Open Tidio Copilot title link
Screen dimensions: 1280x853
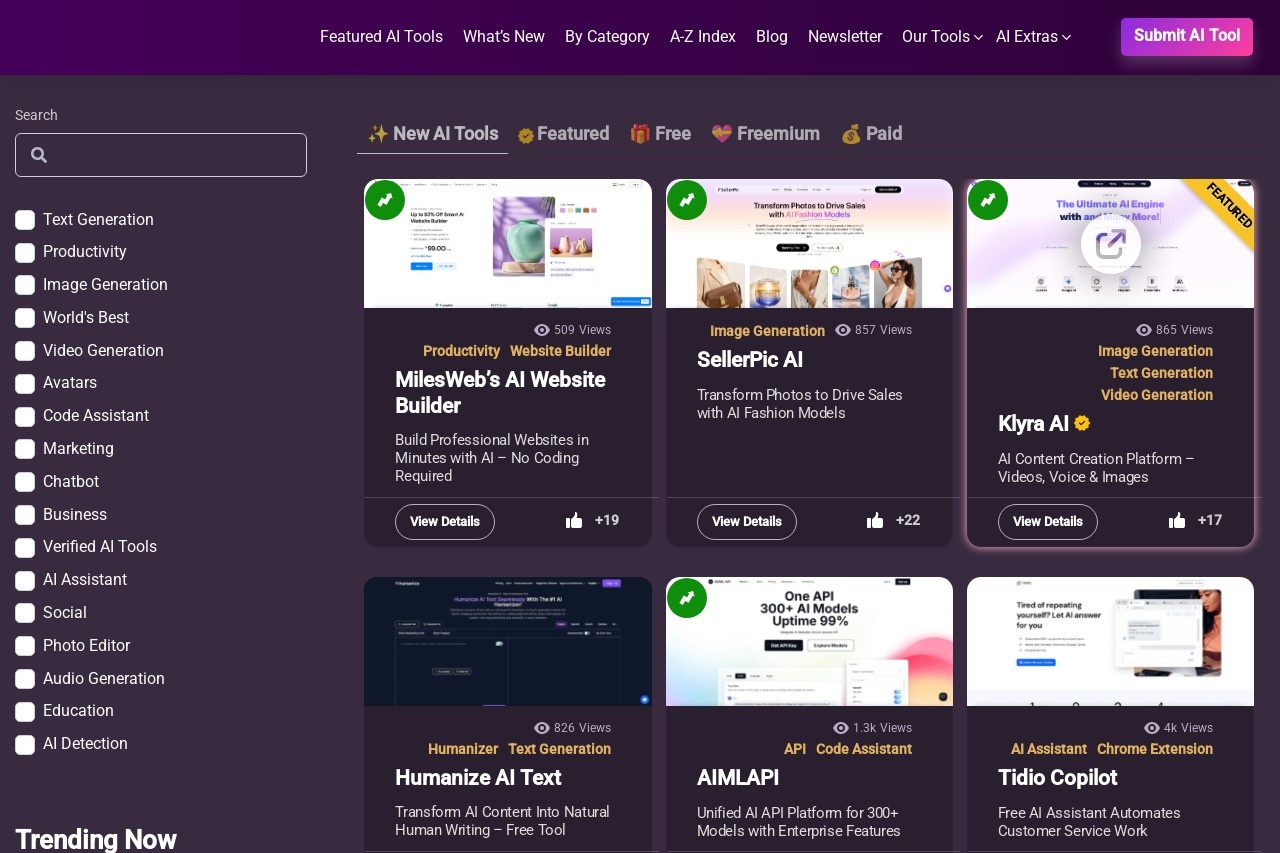1058,778
